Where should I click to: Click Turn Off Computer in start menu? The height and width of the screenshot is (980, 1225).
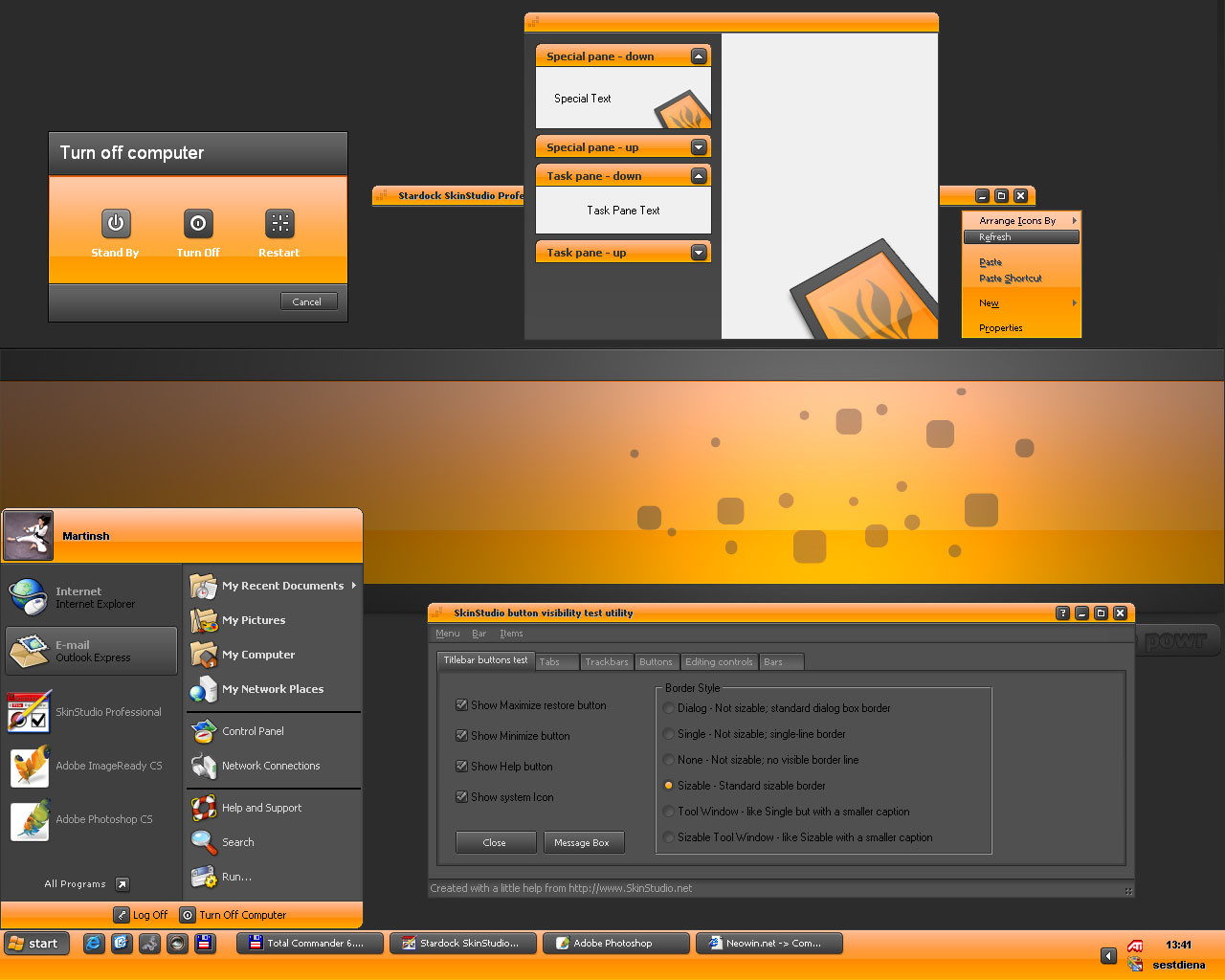[x=234, y=915]
